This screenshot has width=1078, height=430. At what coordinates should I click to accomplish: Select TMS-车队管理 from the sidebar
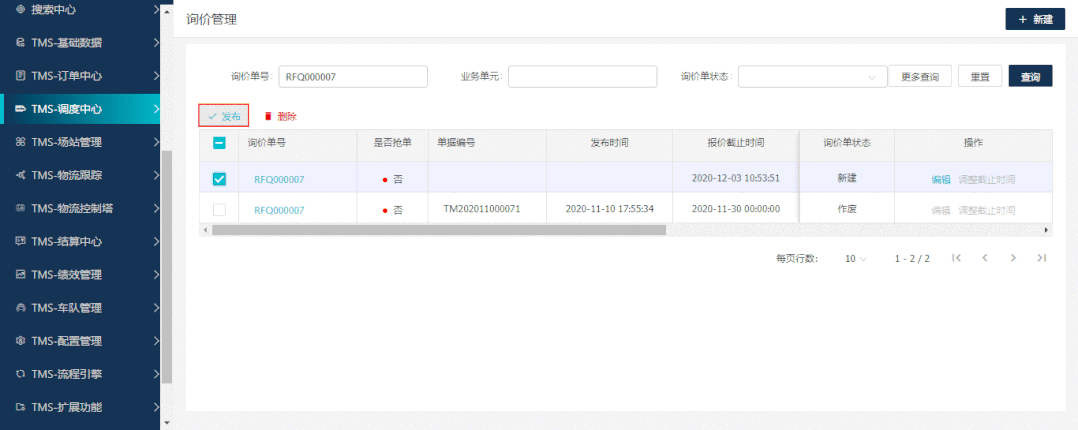click(80, 308)
